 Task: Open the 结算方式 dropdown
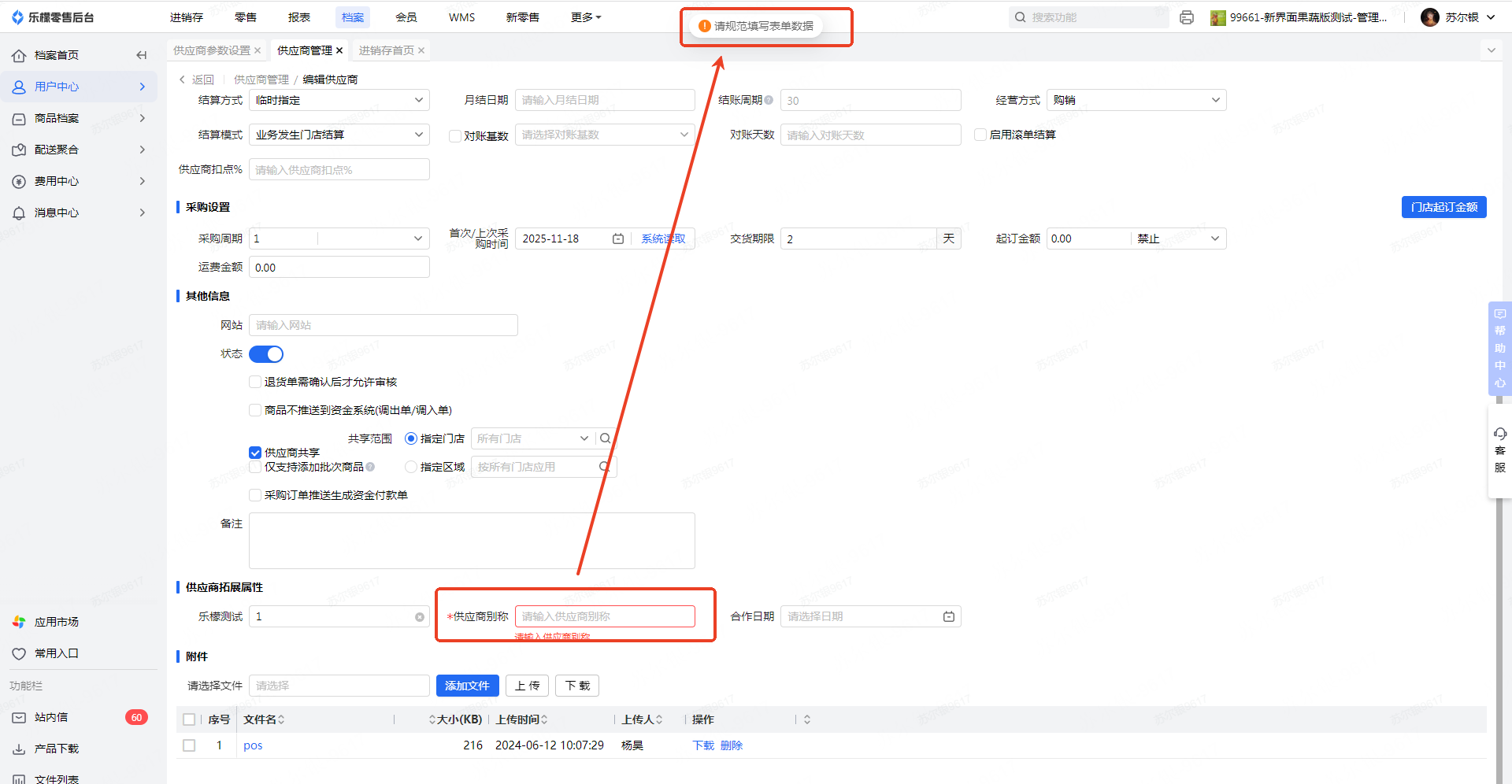tap(339, 100)
